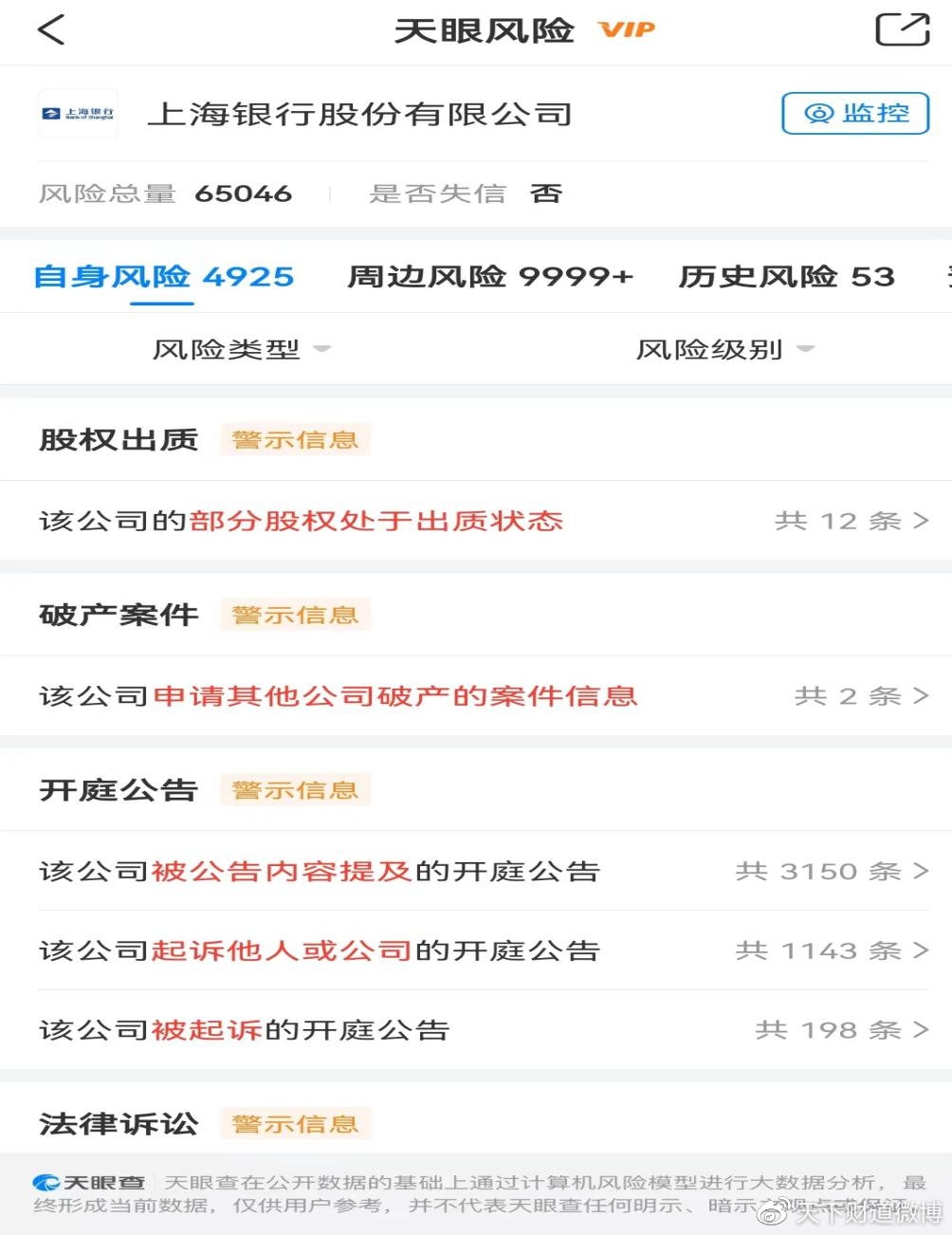The height and width of the screenshot is (1235, 952).
Task: Tap the back arrow icon
Action: coord(51,29)
